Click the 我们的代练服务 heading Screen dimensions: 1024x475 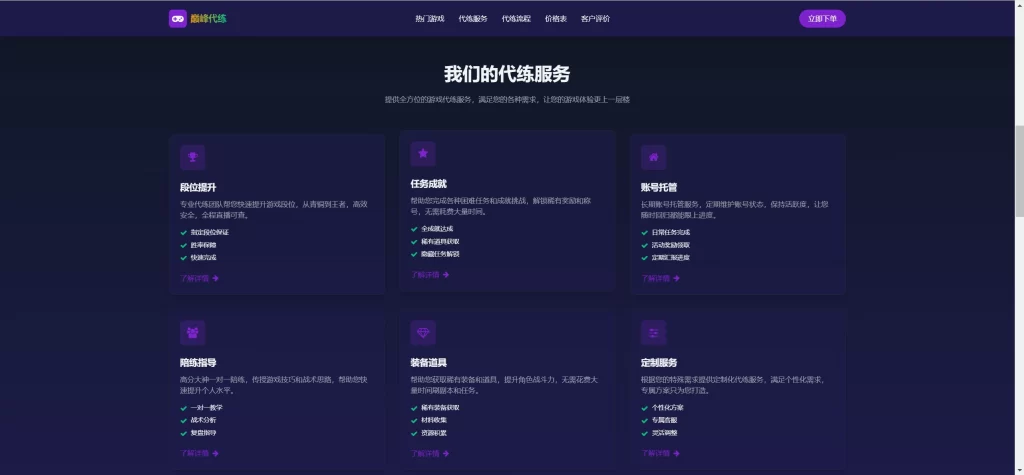tap(507, 74)
